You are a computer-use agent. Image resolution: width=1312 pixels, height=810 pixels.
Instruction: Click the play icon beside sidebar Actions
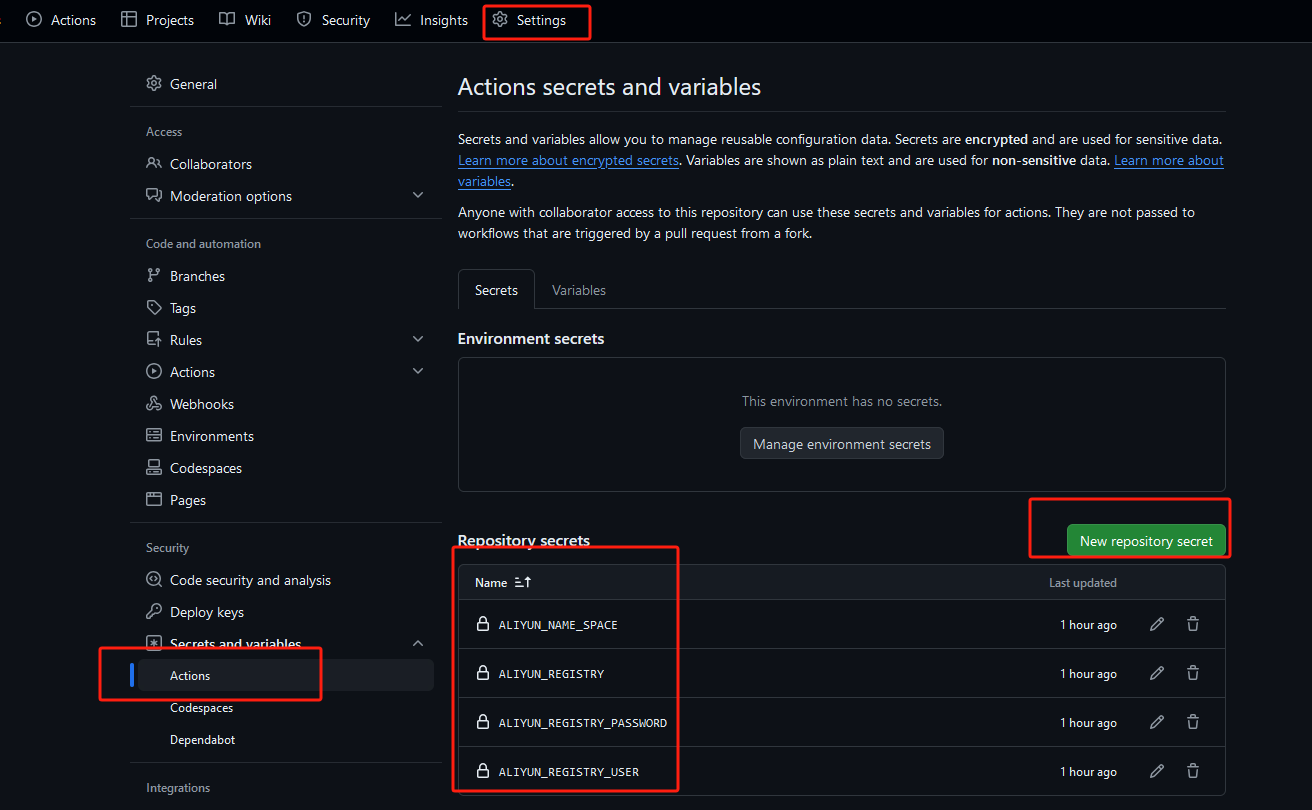(x=154, y=372)
